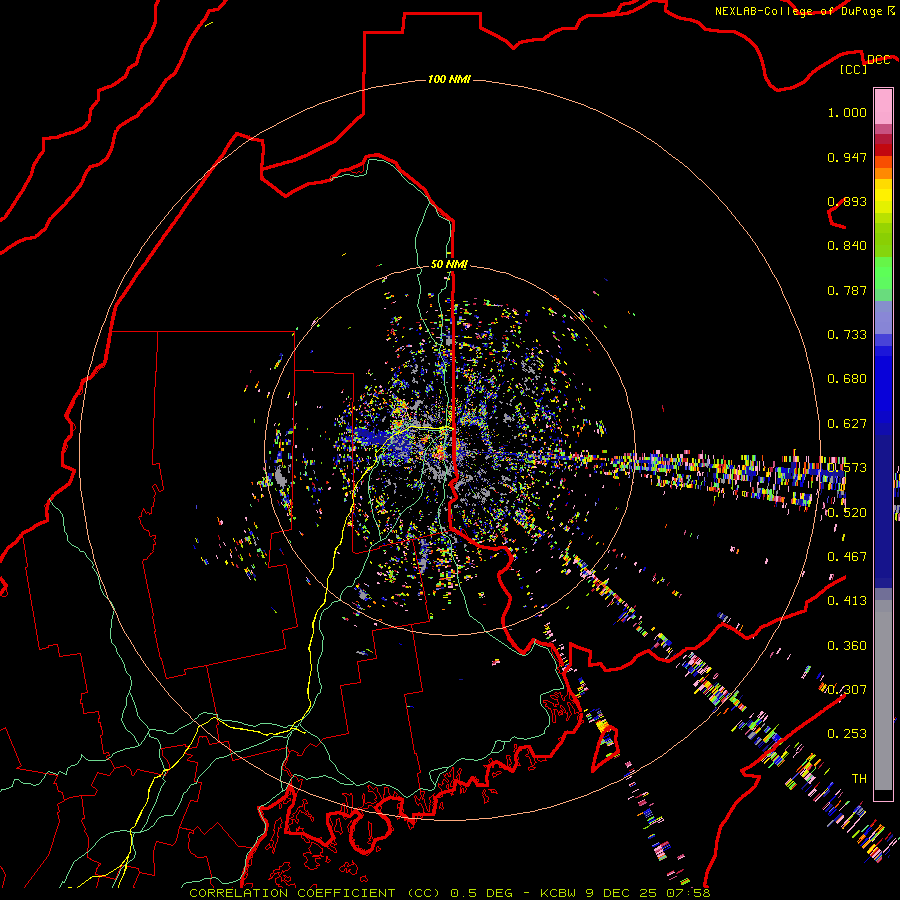Click the 0.680 color scale value
Image resolution: width=900 pixels, height=900 pixels.
(847, 379)
